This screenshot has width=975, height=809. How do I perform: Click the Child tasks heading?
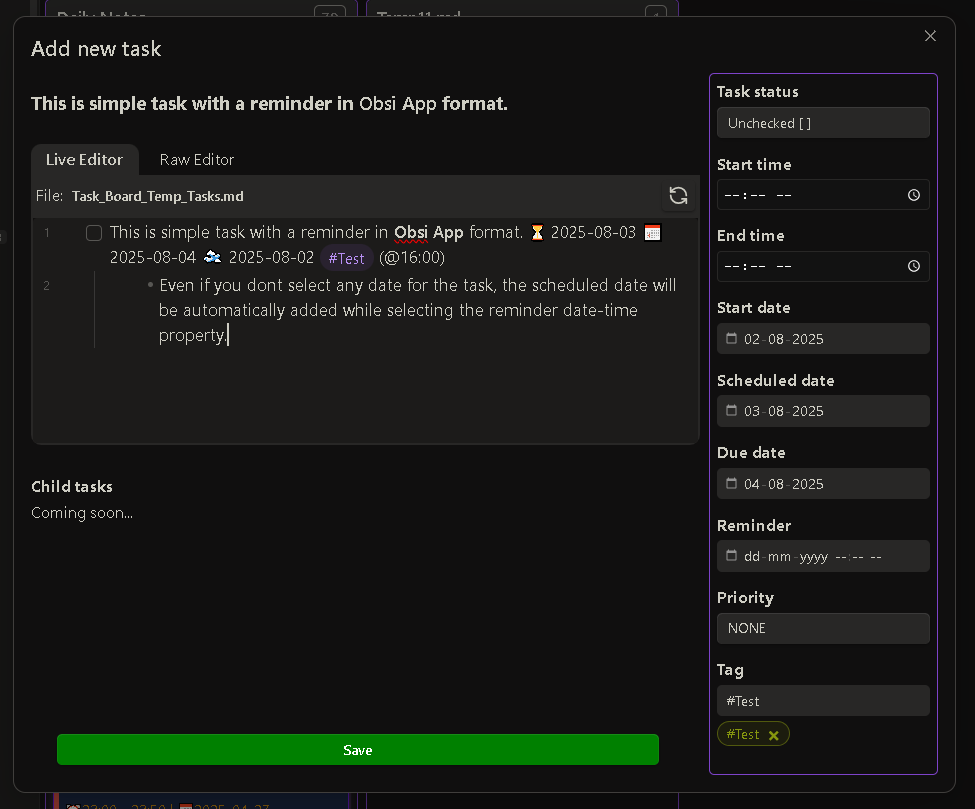point(72,486)
